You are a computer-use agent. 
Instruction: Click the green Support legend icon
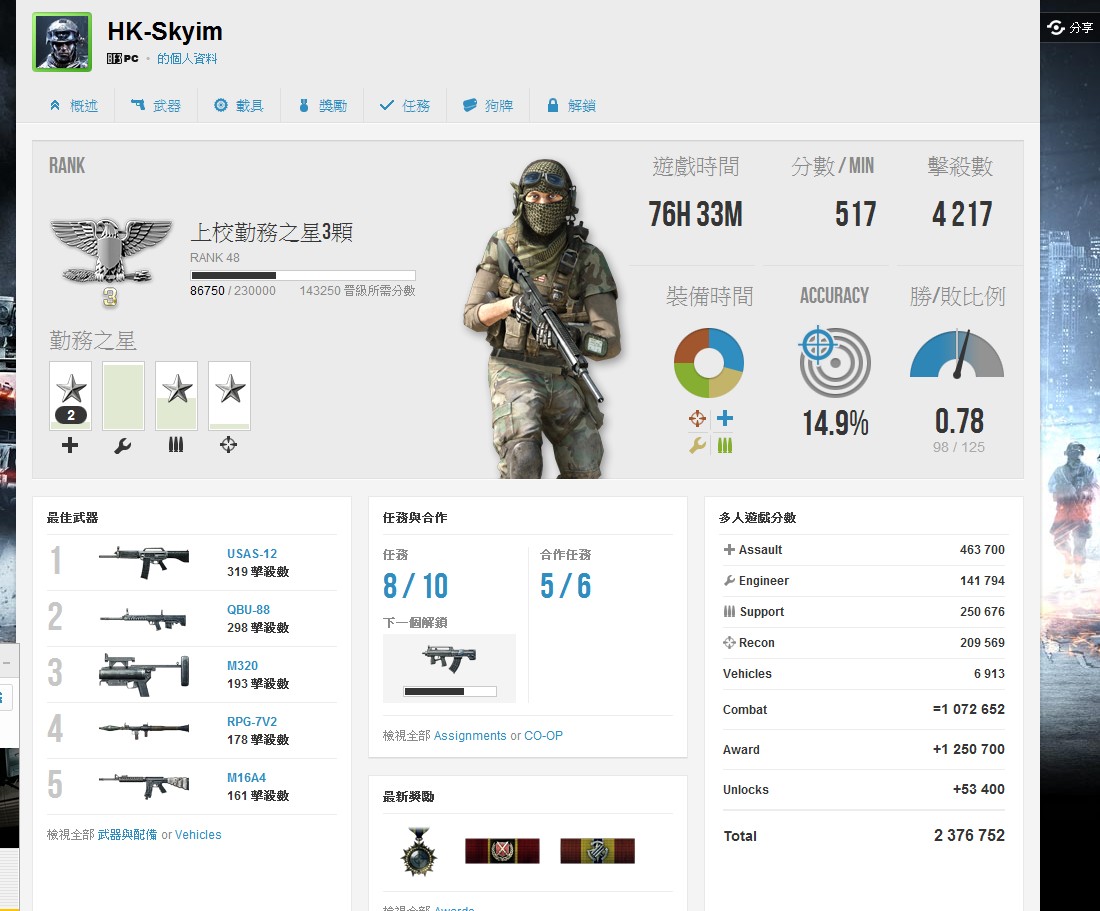click(x=725, y=445)
